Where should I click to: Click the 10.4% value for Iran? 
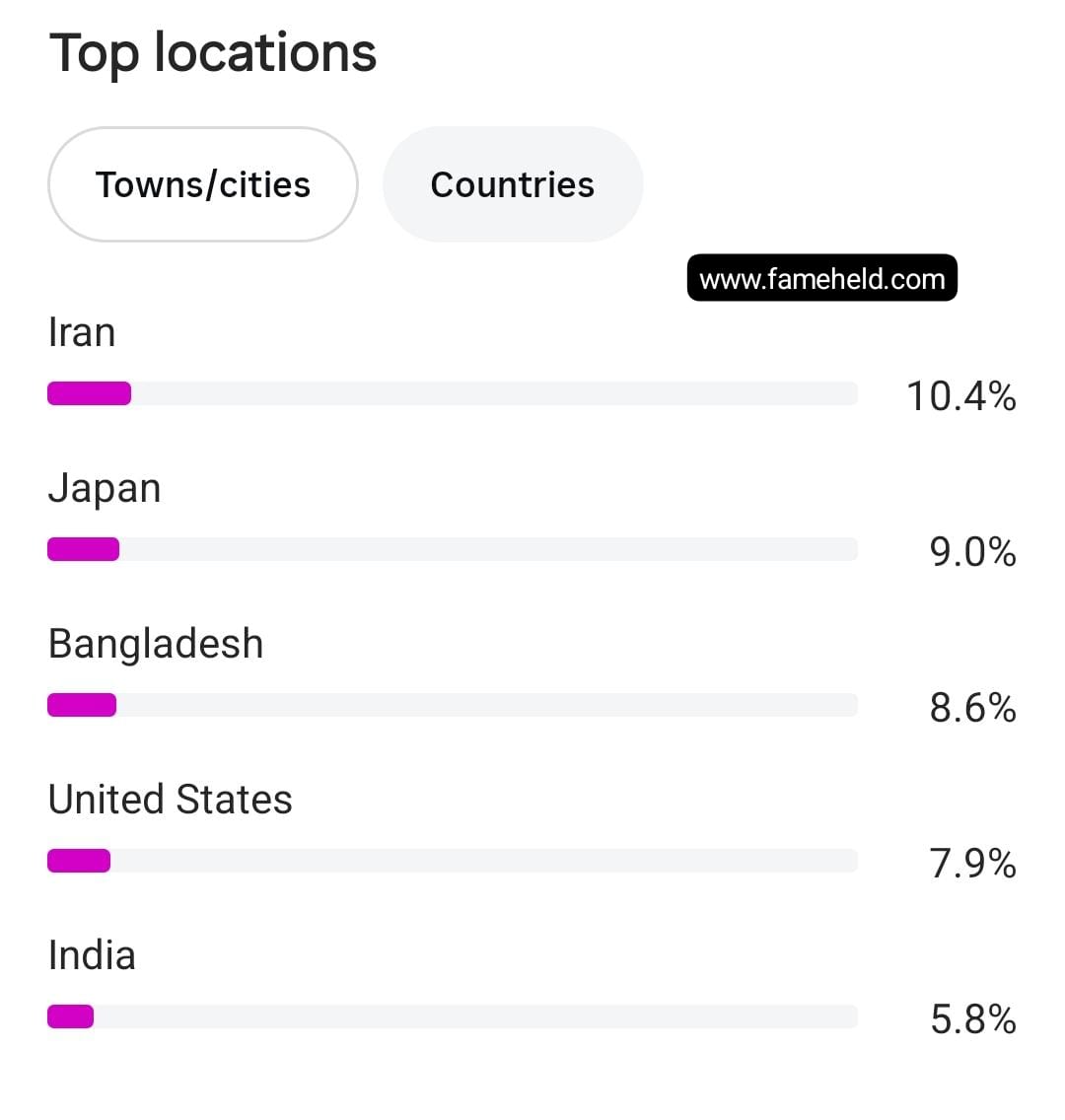(961, 395)
